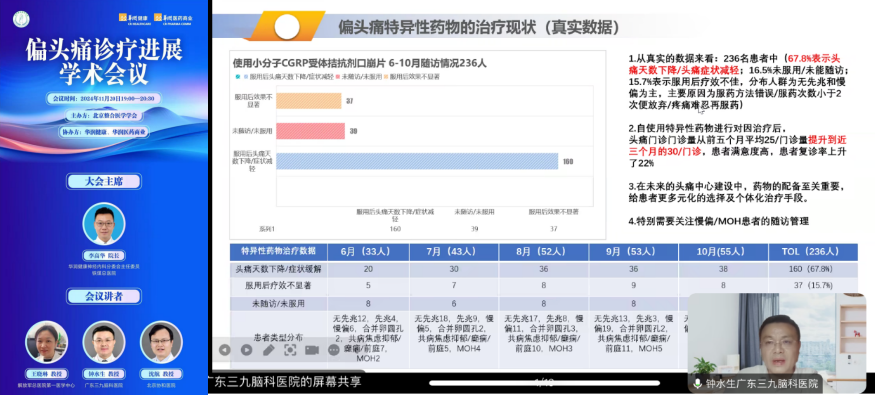Click the 会议讲者 label
Screen dimensions: 875x395
click(104, 296)
